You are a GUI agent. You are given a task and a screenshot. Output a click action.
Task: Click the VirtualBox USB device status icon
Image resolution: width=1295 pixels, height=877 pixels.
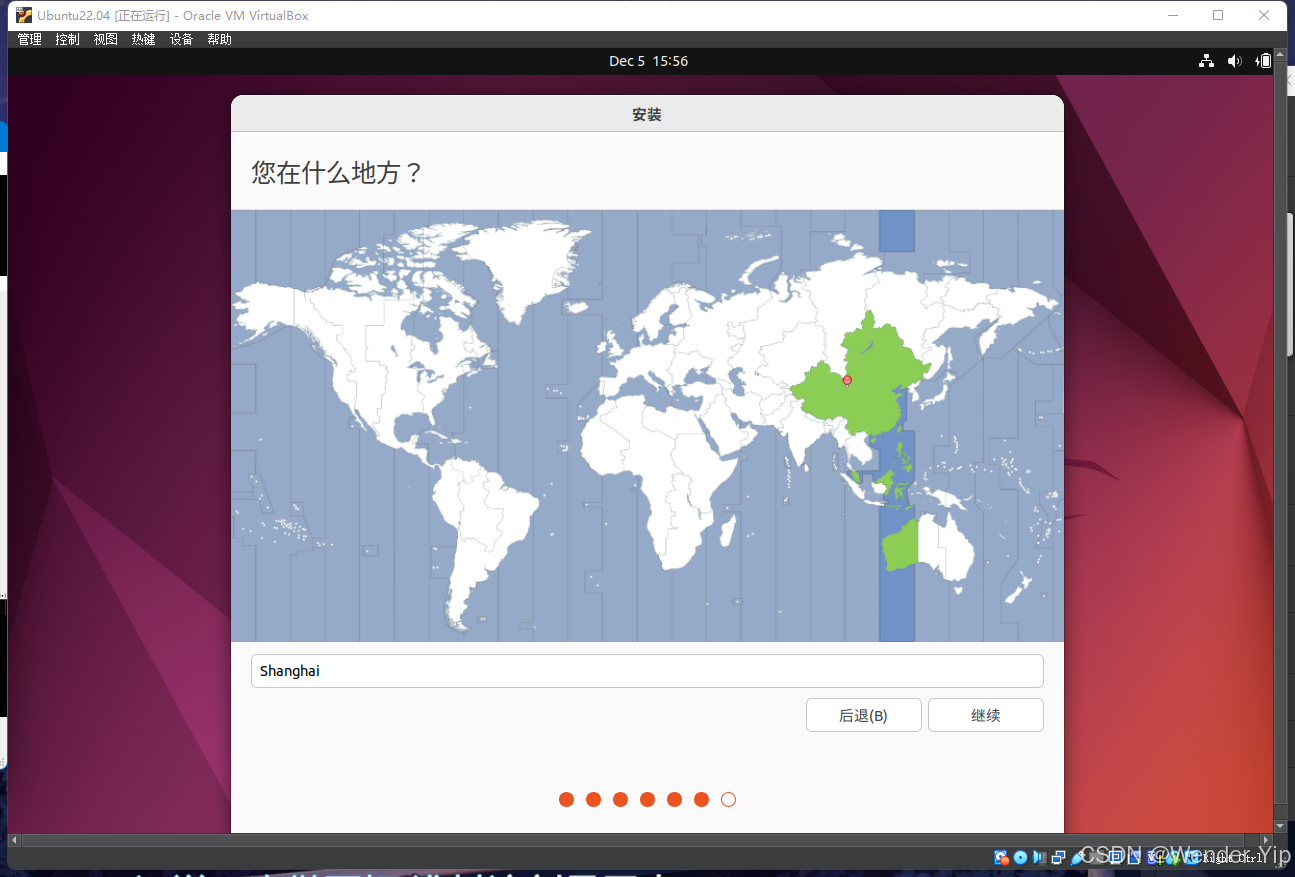(1077, 858)
